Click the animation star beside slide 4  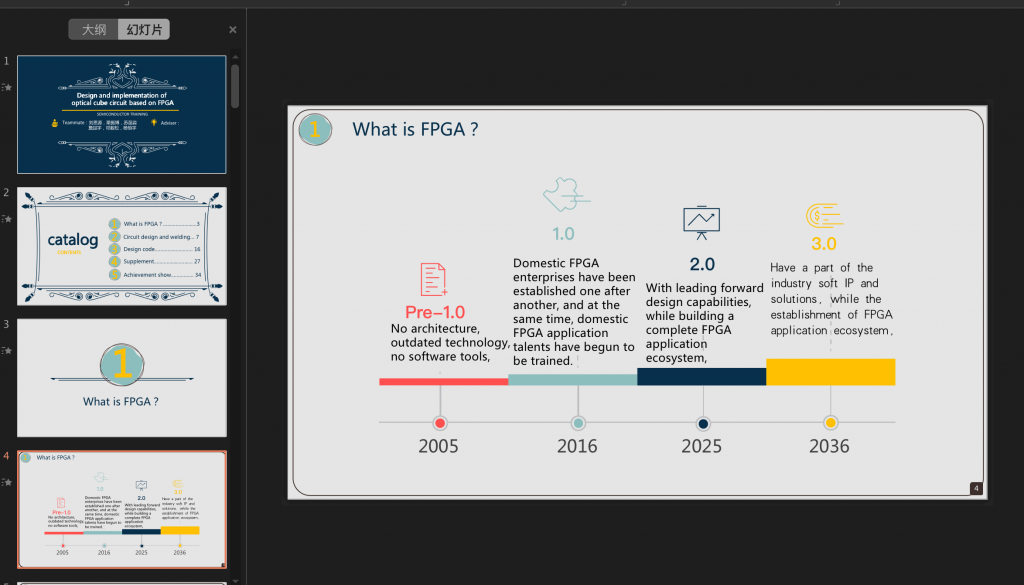tap(8, 482)
